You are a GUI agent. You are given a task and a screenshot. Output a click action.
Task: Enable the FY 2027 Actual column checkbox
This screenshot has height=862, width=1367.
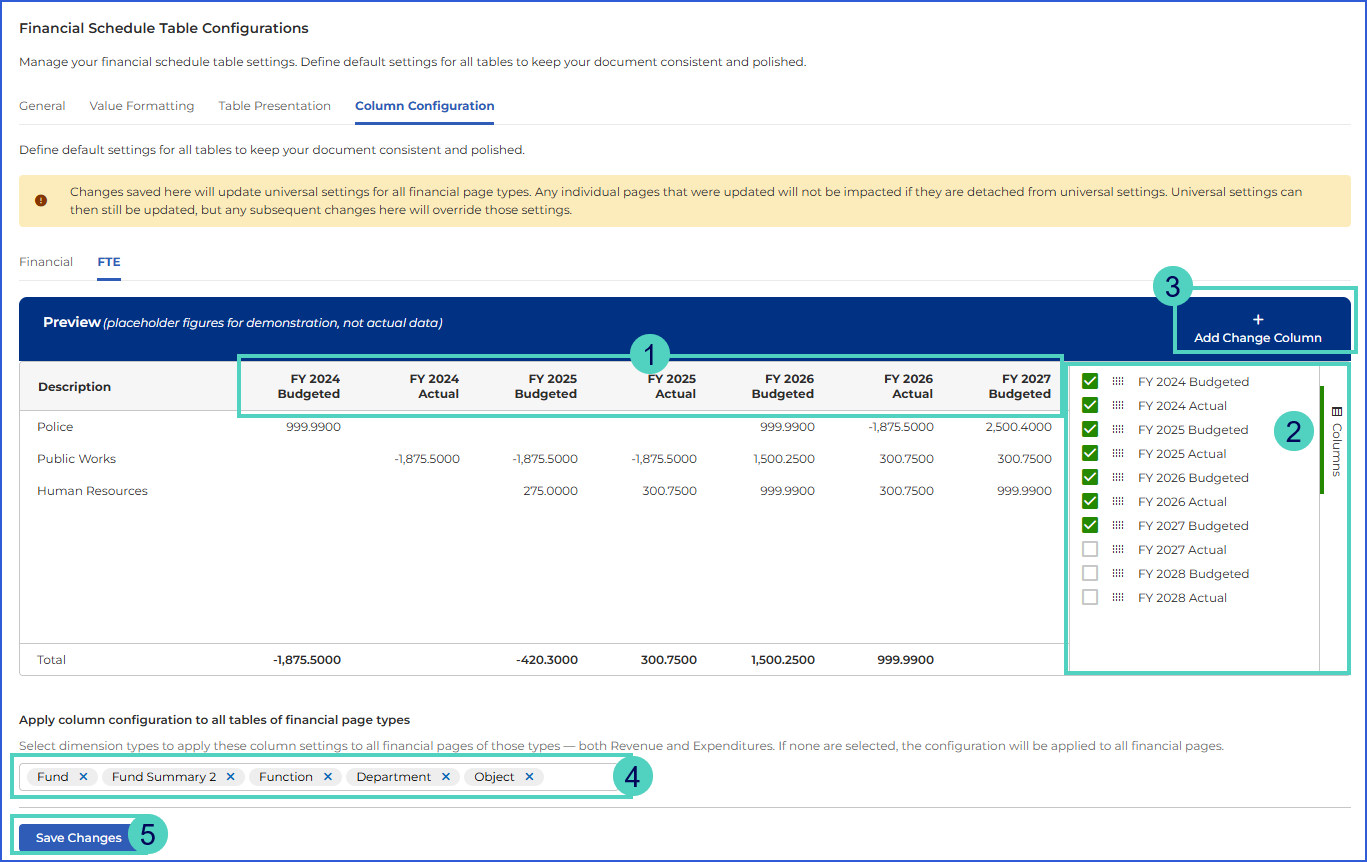click(1090, 550)
